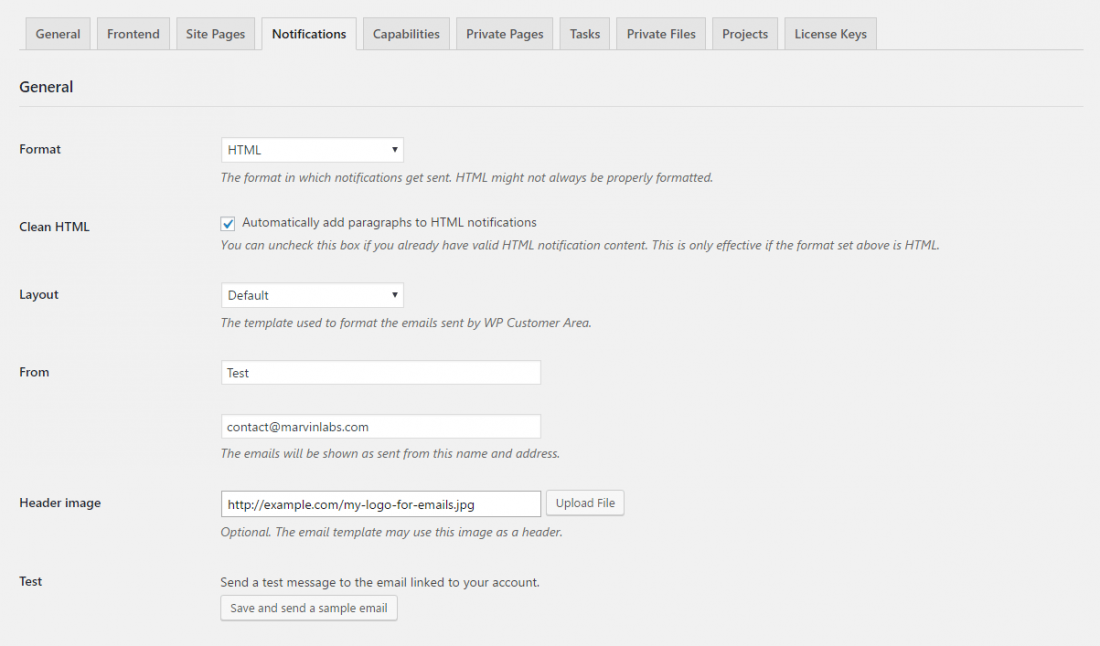Click the Upload File button

pyautogui.click(x=585, y=502)
